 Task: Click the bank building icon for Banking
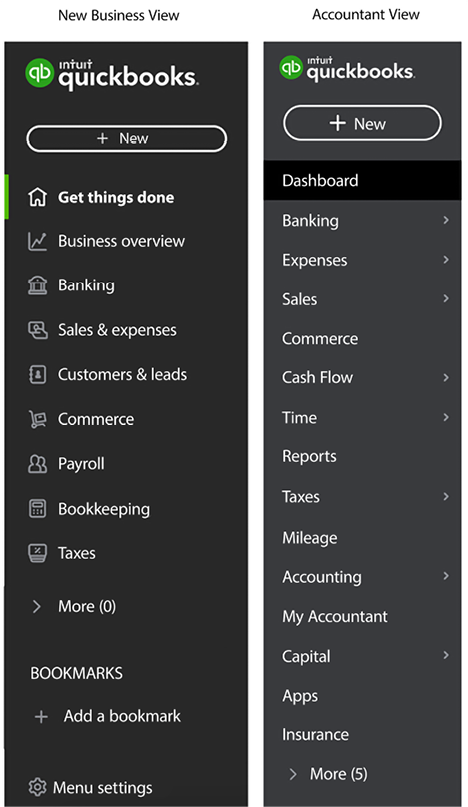(x=37, y=285)
